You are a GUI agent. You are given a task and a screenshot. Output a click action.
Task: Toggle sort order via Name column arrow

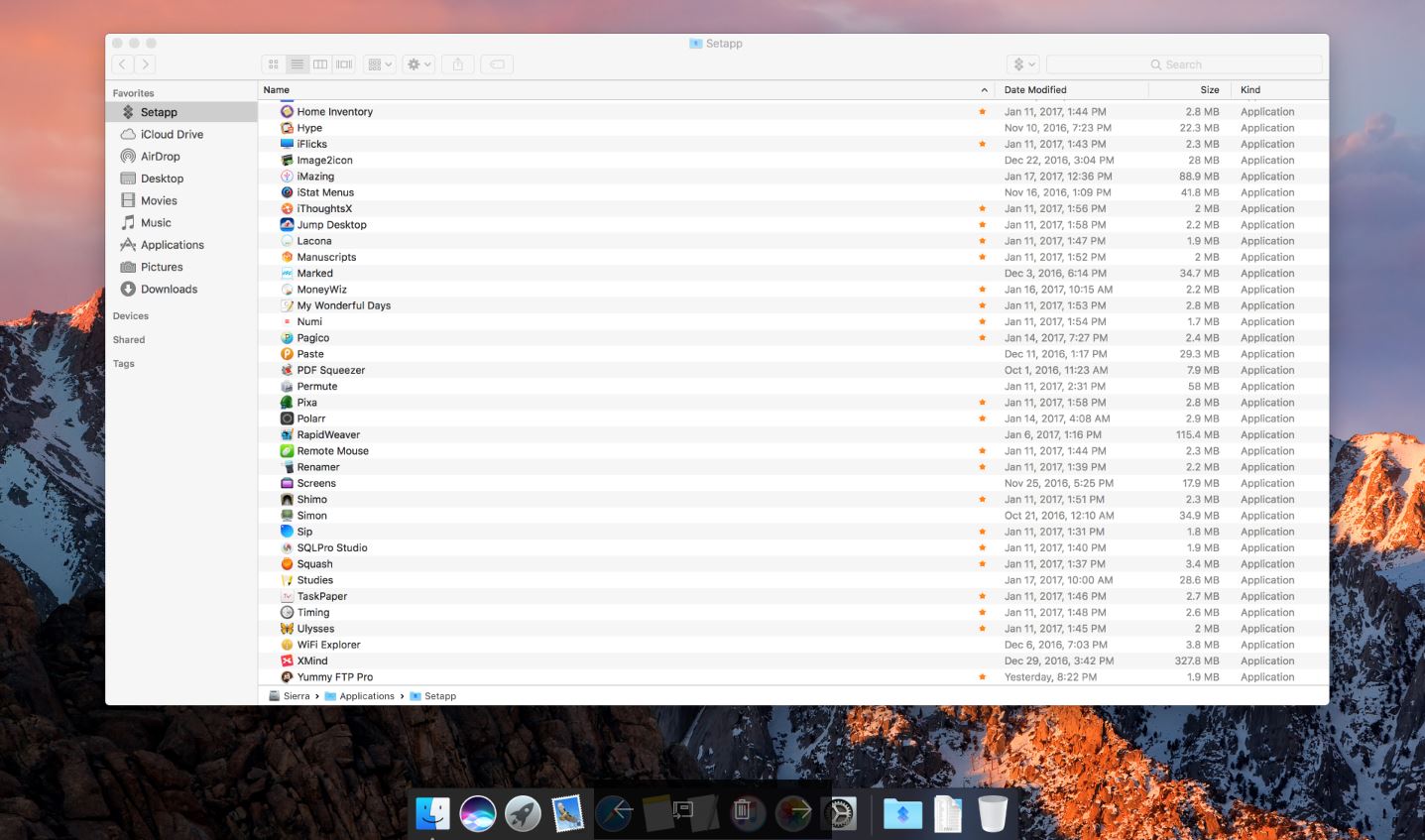(x=984, y=90)
